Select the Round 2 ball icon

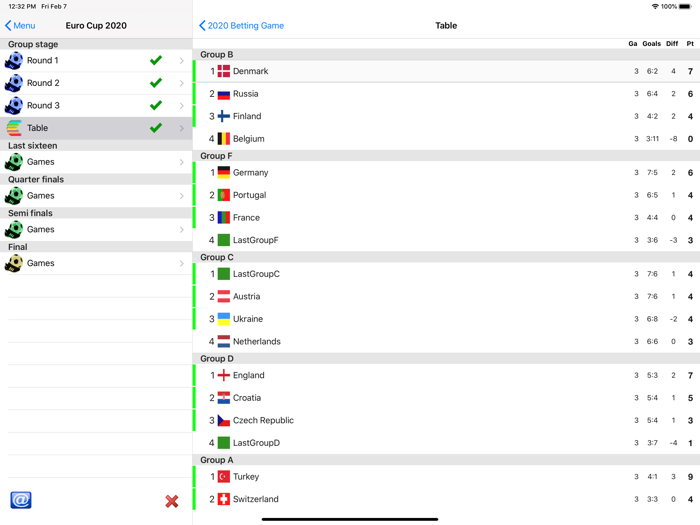[x=14, y=83]
